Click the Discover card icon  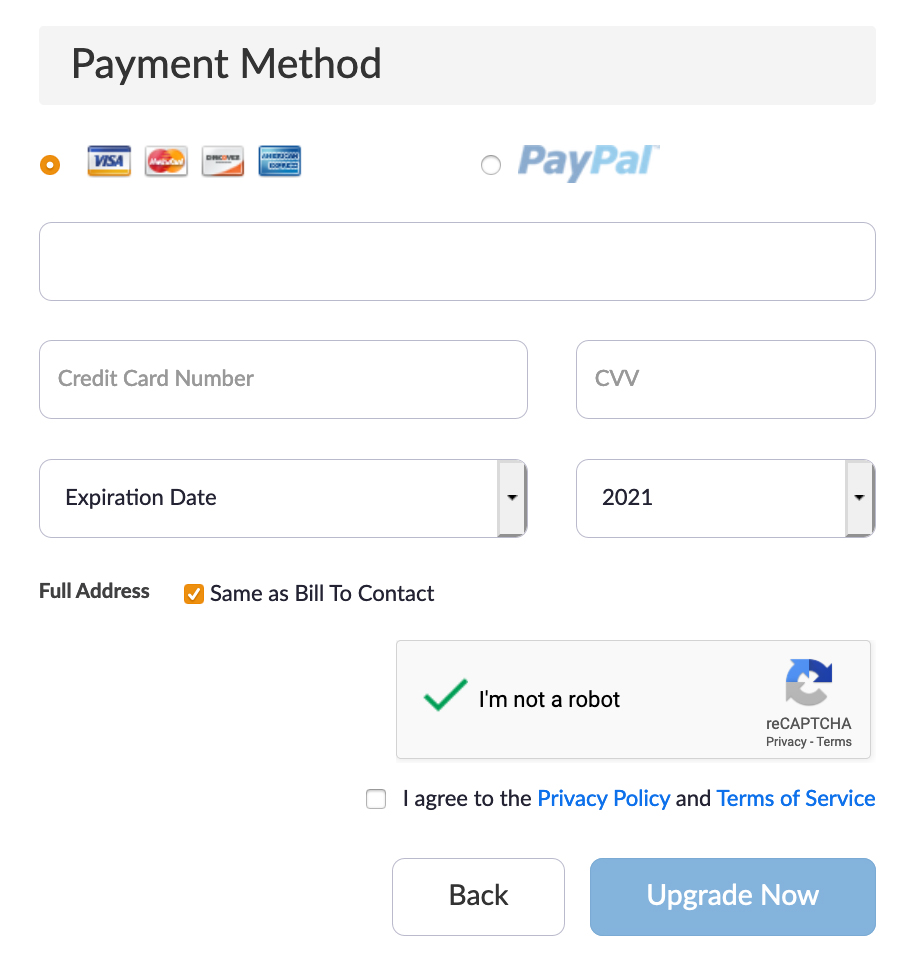[x=222, y=161]
